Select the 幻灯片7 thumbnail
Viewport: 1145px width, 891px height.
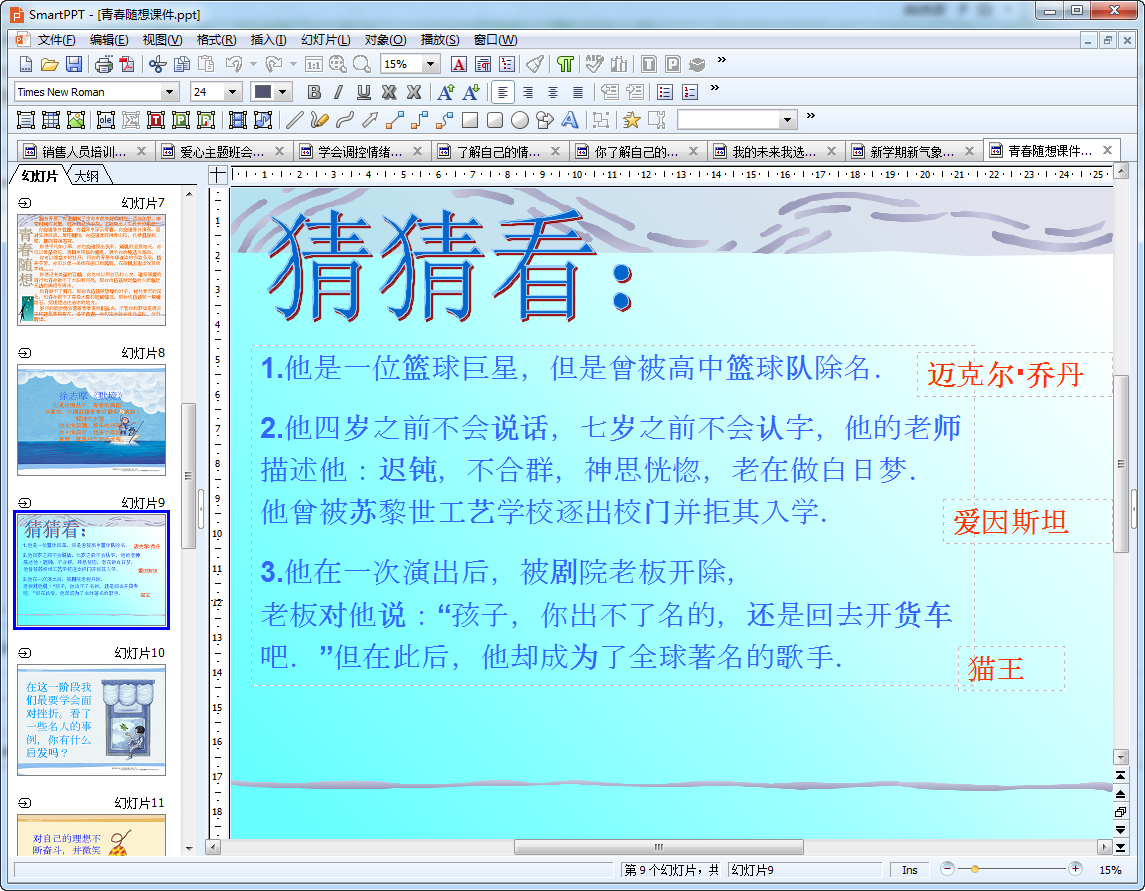click(91, 270)
